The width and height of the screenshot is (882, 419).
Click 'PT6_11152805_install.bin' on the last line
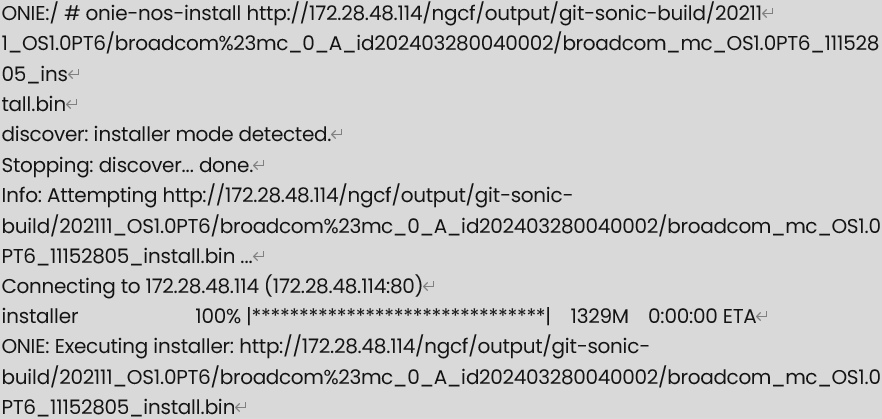(118, 407)
